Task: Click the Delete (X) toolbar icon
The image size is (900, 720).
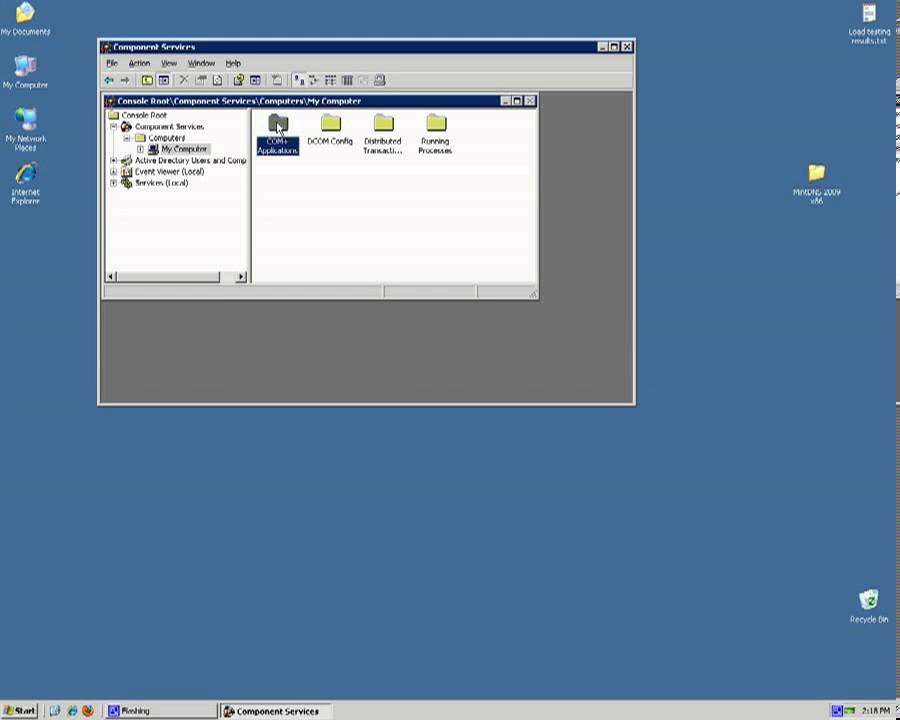Action: (184, 80)
